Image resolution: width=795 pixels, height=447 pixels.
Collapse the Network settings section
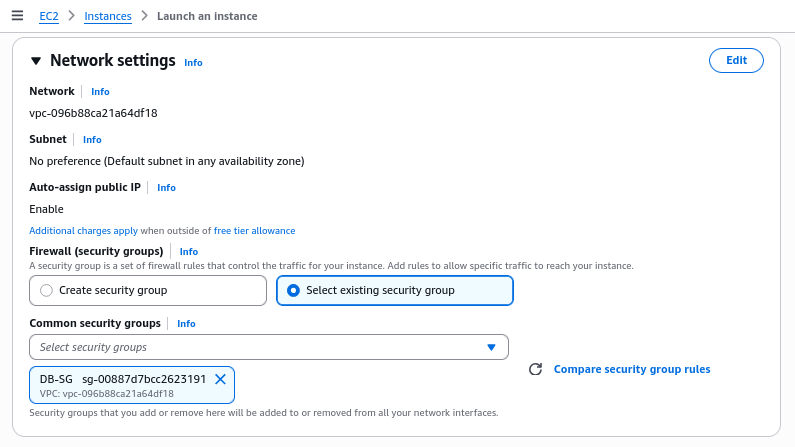click(x=36, y=61)
